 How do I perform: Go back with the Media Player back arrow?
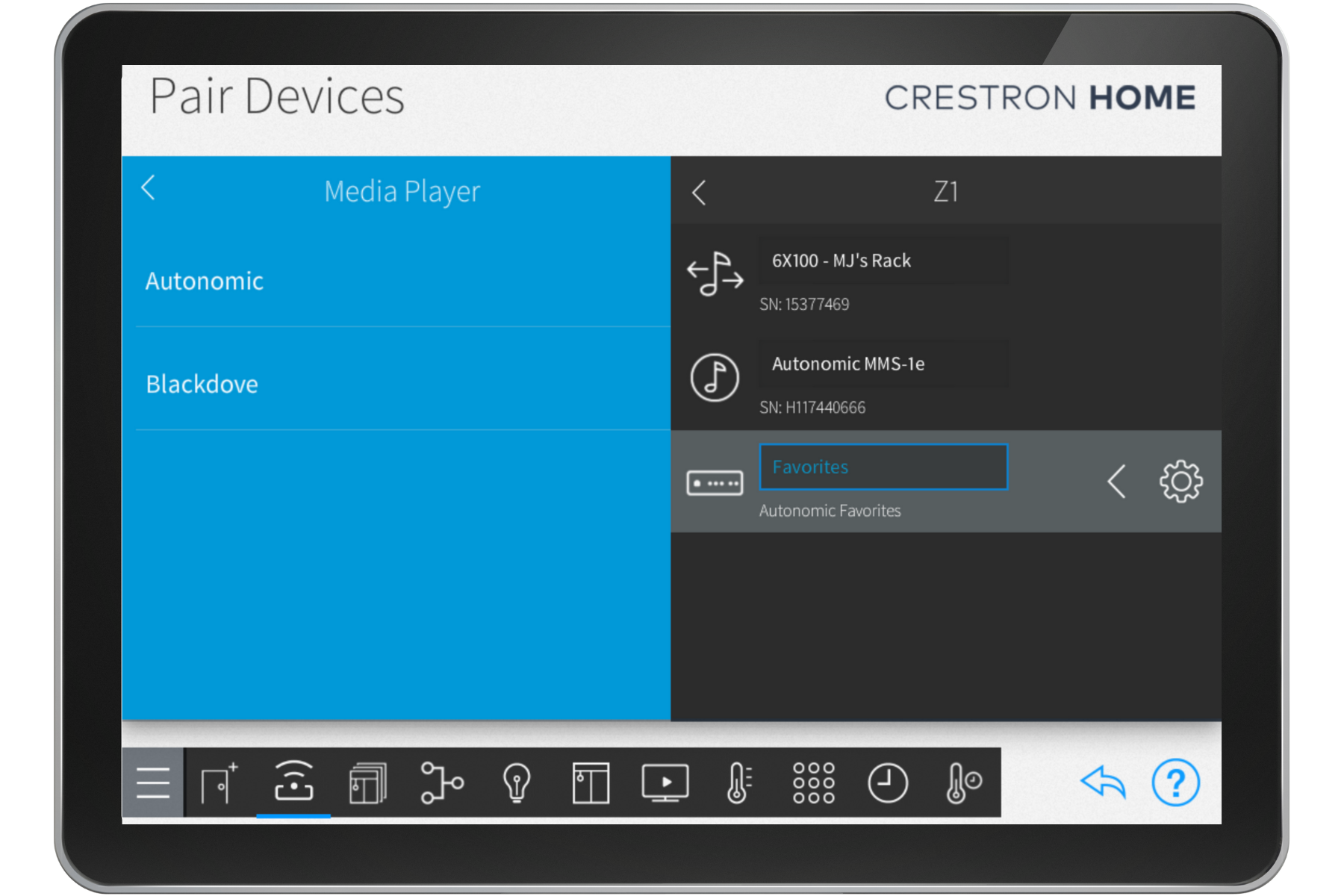[149, 191]
